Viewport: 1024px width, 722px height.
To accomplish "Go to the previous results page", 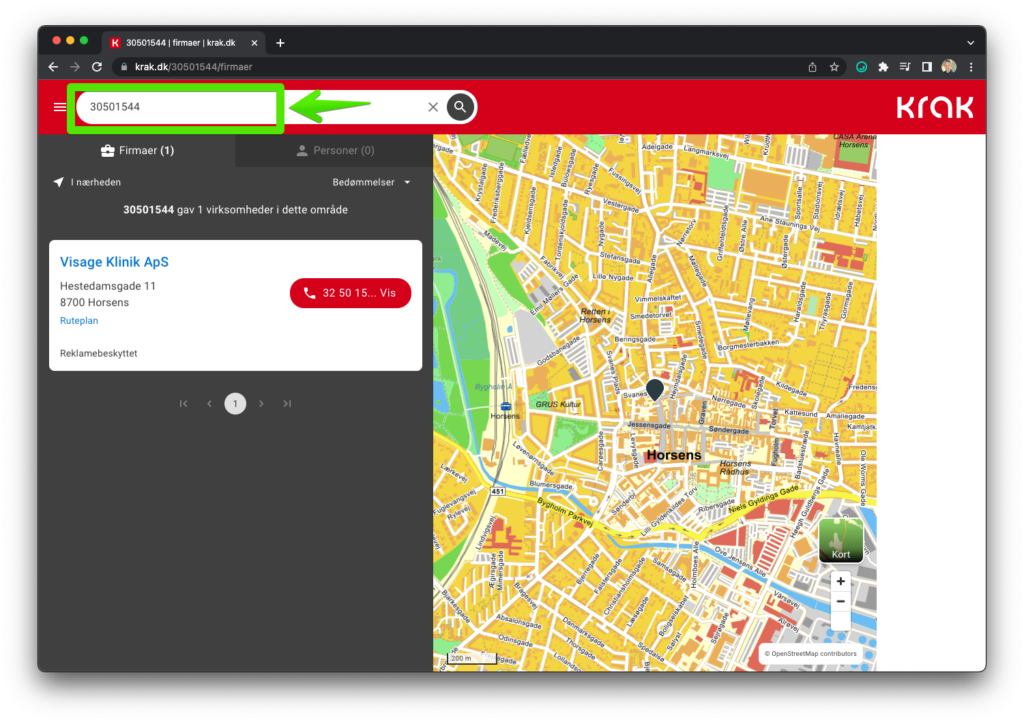I will click(x=209, y=404).
